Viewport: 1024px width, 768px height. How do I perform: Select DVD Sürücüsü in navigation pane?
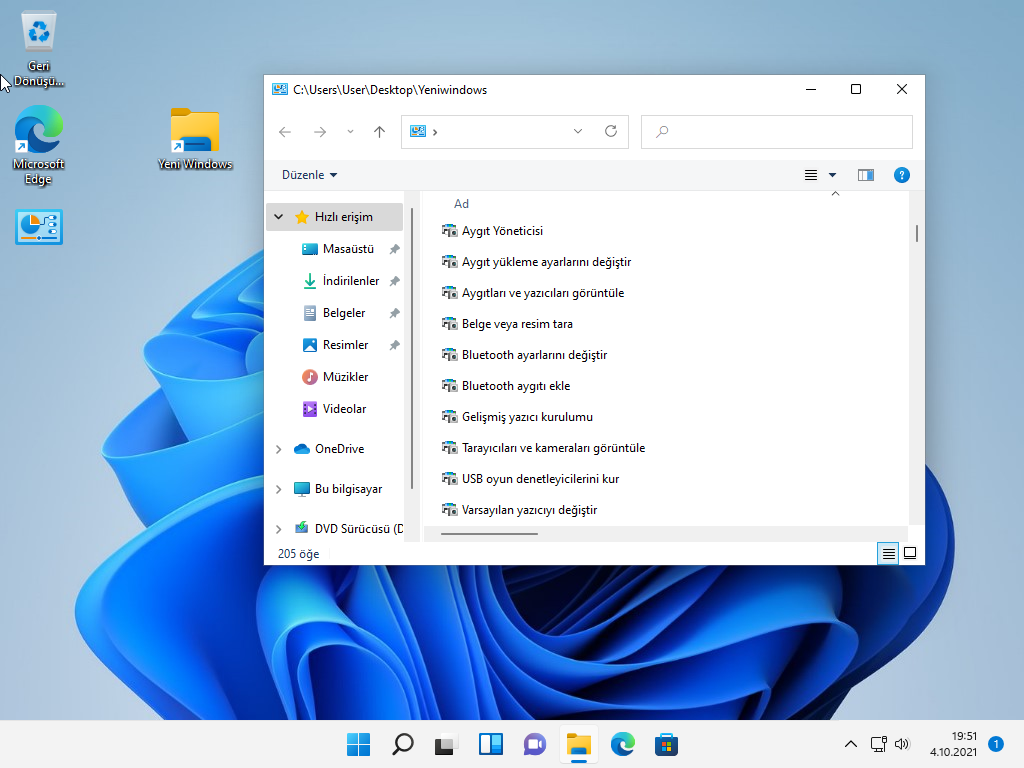pyautogui.click(x=359, y=529)
